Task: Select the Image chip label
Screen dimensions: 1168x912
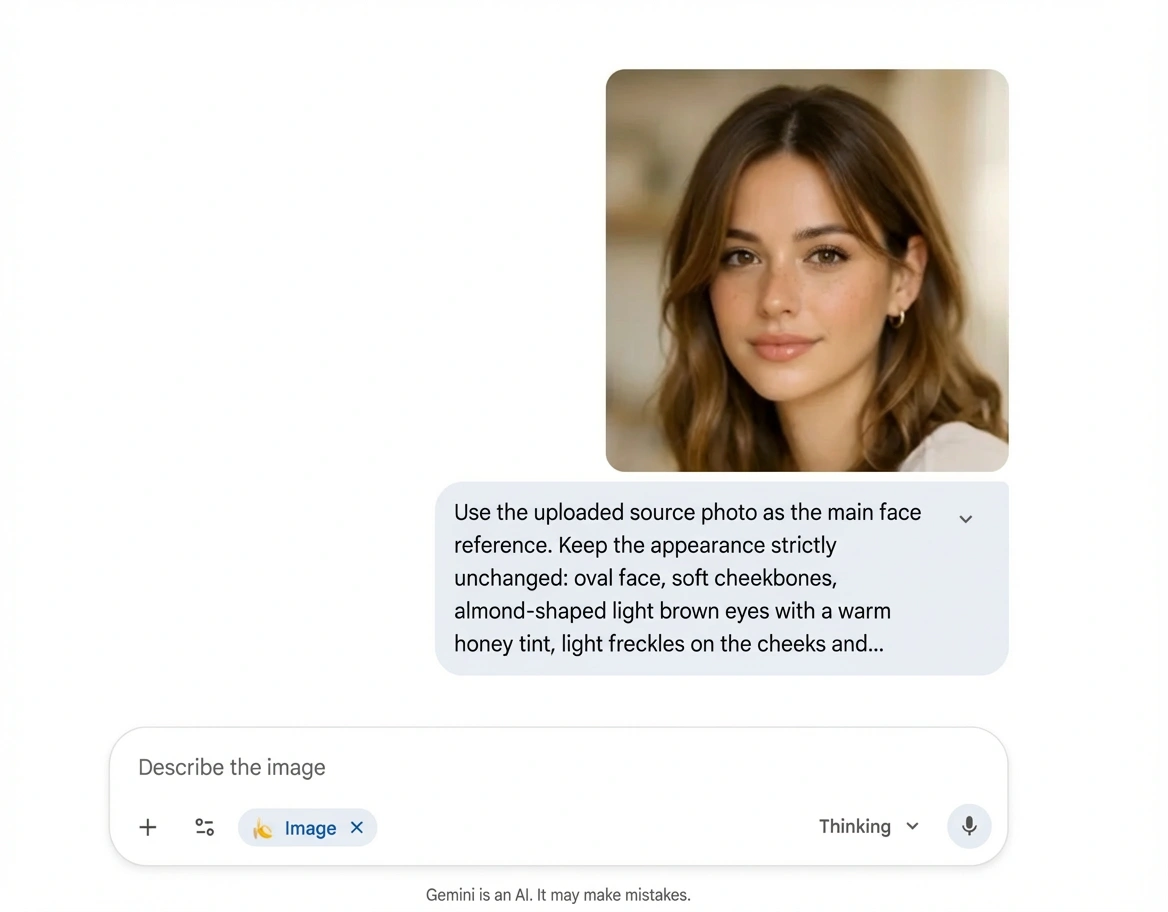Action: coord(310,828)
